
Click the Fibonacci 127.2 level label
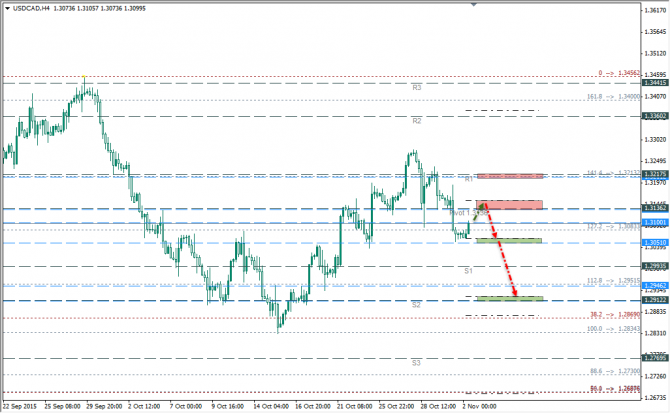coord(614,227)
